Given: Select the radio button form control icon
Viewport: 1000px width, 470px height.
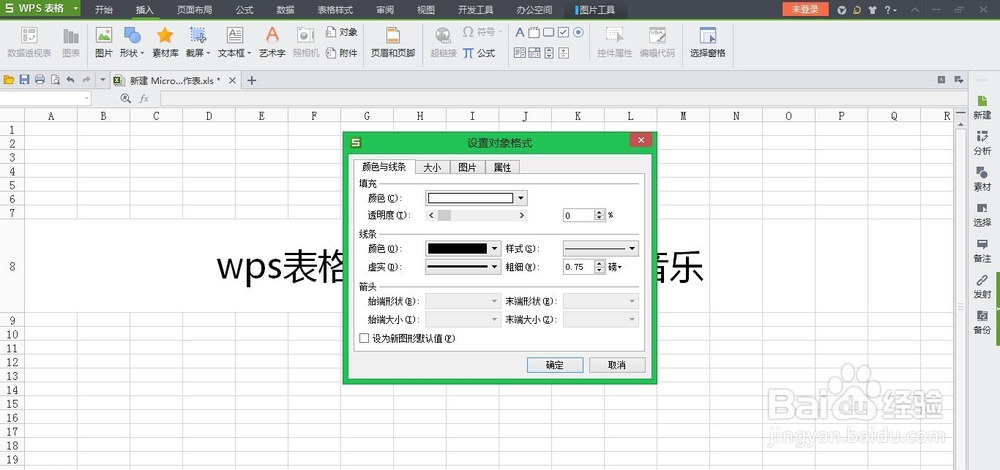Looking at the screenshot, I should 578,33.
